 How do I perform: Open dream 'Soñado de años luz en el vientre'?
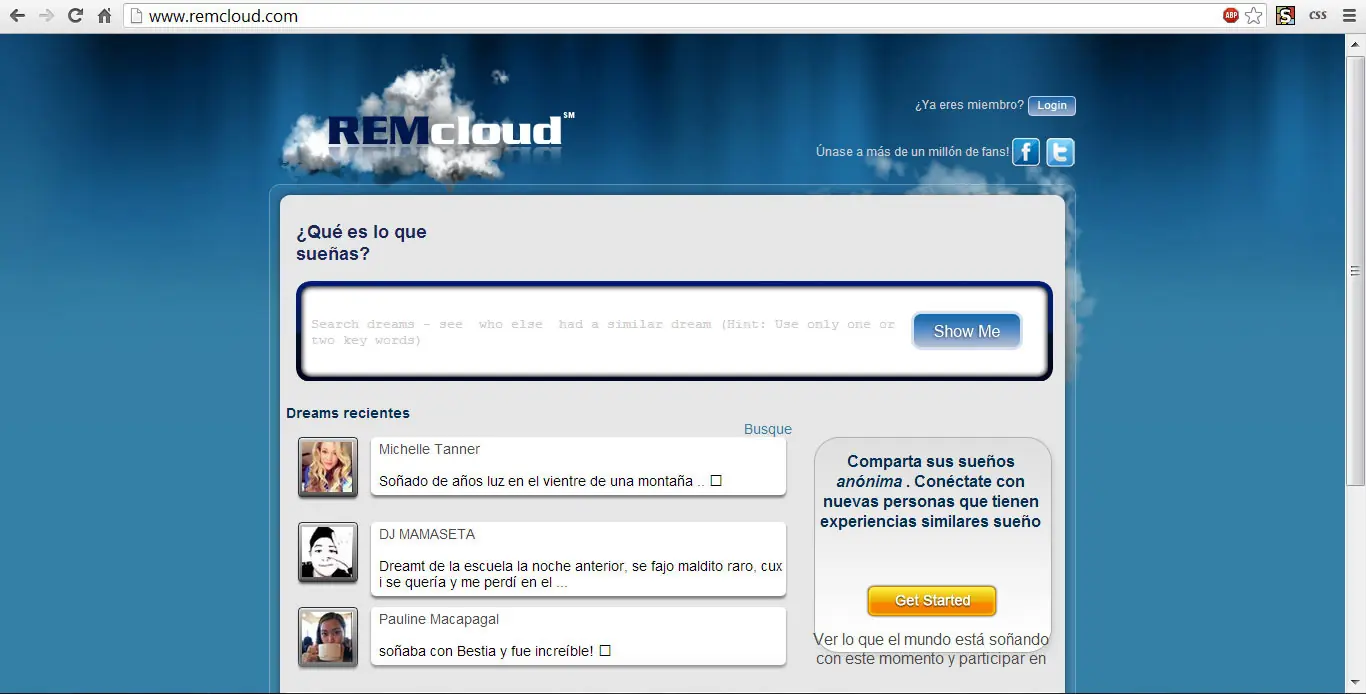coord(550,481)
